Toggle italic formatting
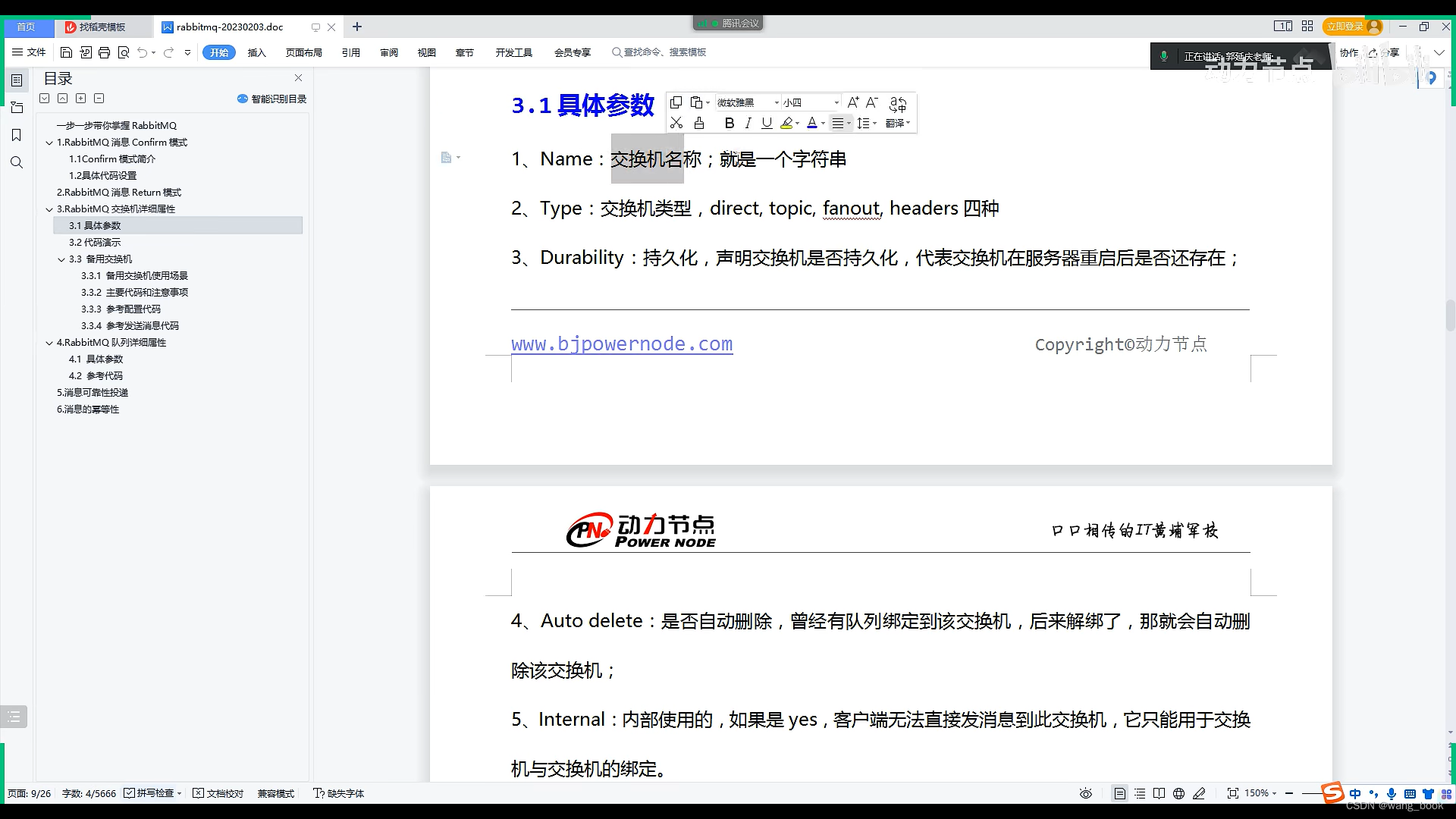1456x819 pixels. [748, 123]
